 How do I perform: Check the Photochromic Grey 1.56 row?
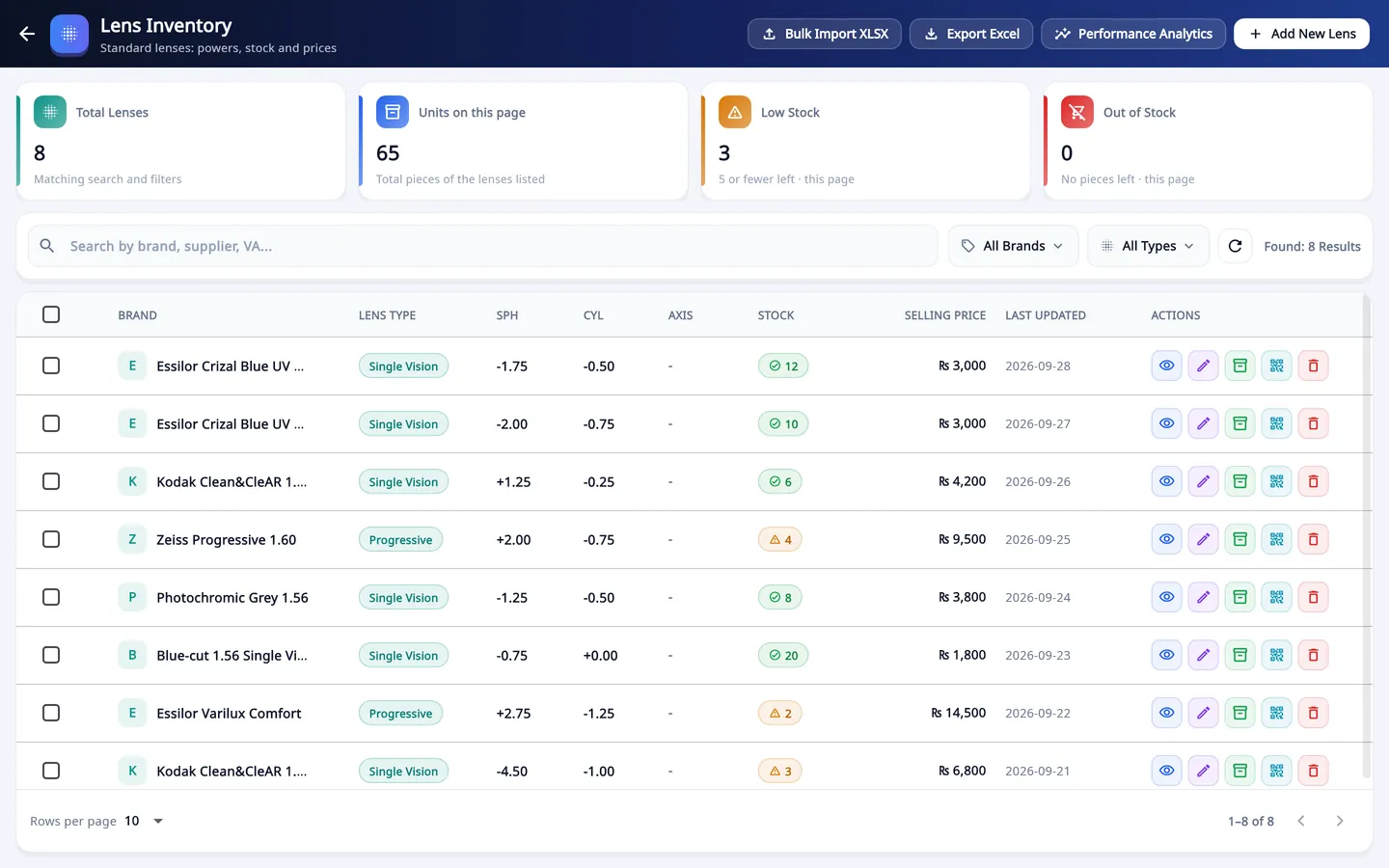coord(51,597)
